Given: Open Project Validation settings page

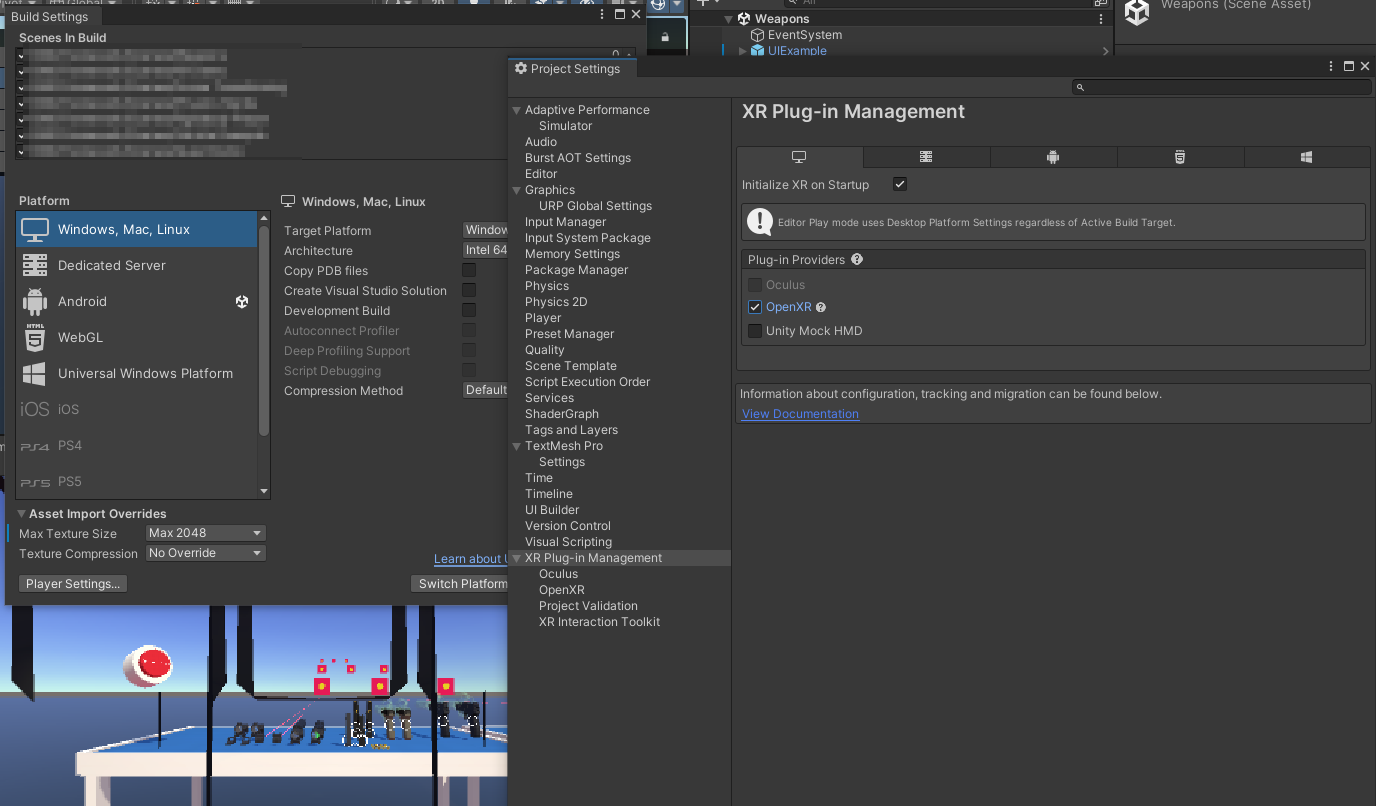Looking at the screenshot, I should 588,606.
